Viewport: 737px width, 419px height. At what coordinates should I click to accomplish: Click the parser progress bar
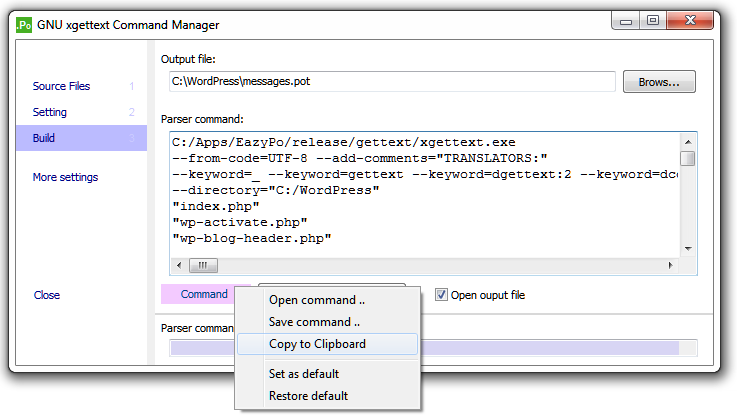pyautogui.click(x=433, y=348)
